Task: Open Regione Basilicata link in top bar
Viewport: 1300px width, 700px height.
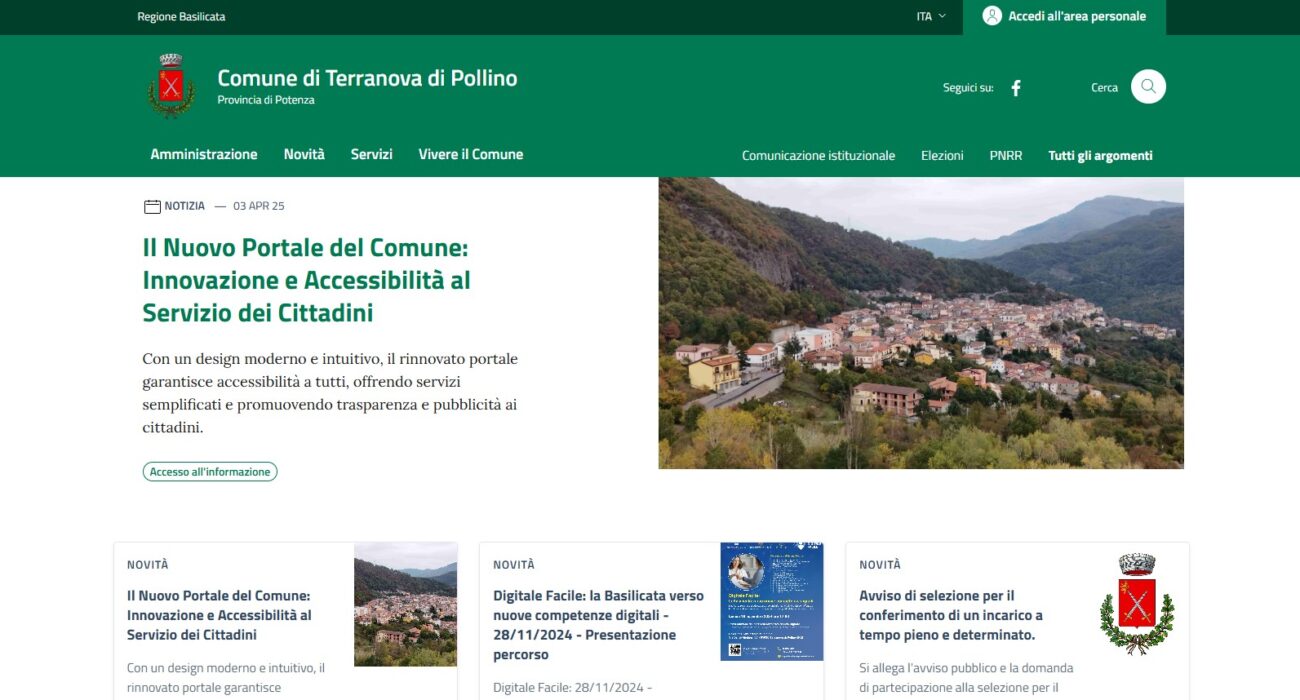Action: [x=181, y=16]
